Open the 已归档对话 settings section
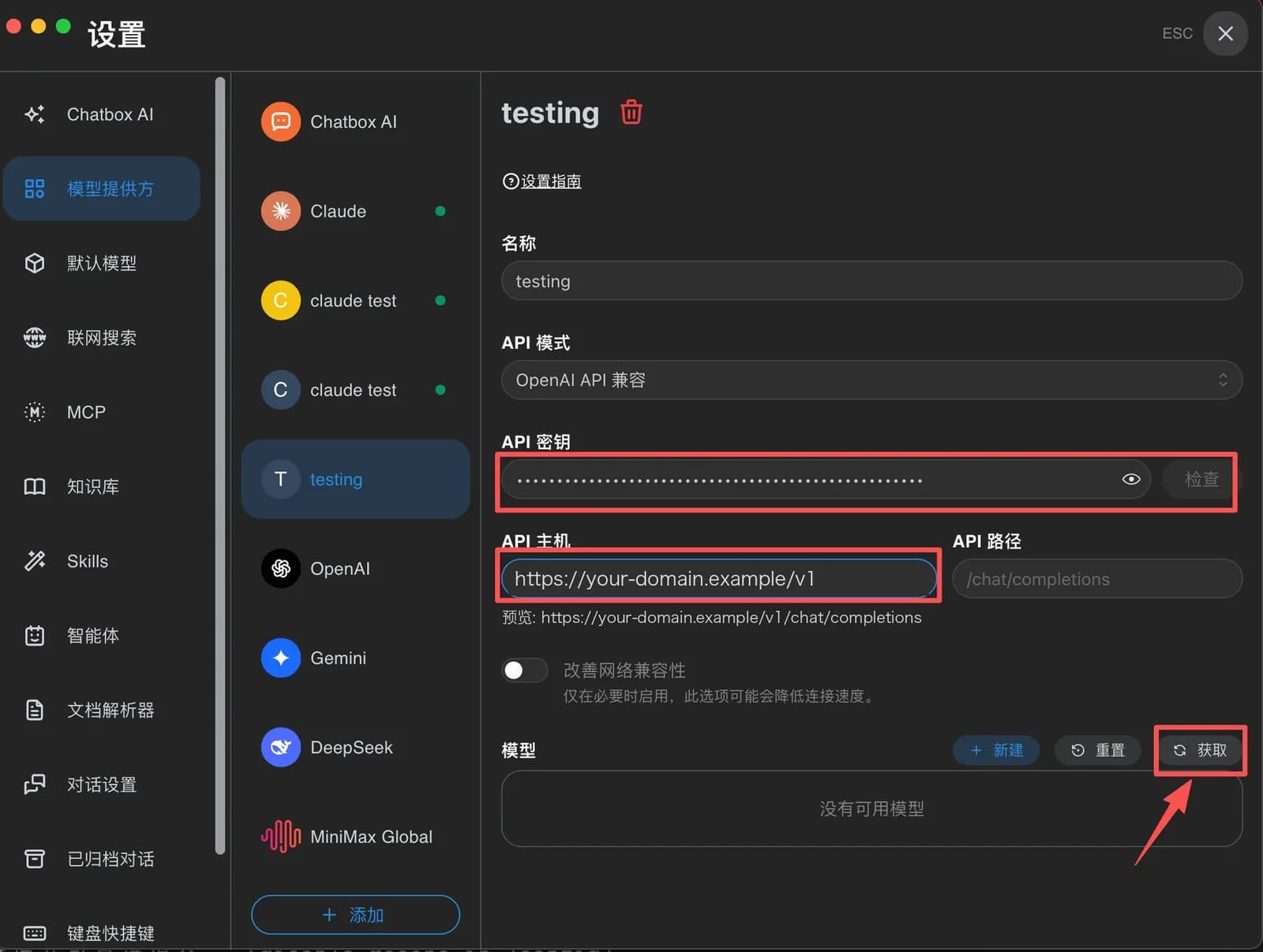 point(101,859)
